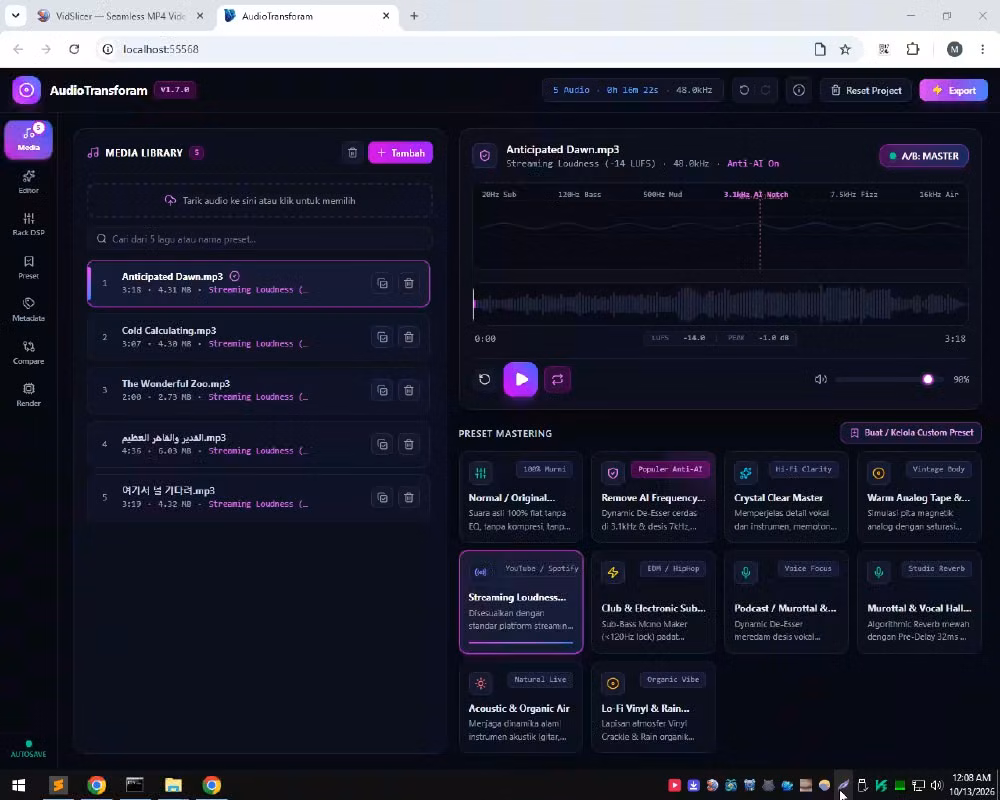
Task: Select Remove AI Frequency preset card
Action: [x=653, y=496]
